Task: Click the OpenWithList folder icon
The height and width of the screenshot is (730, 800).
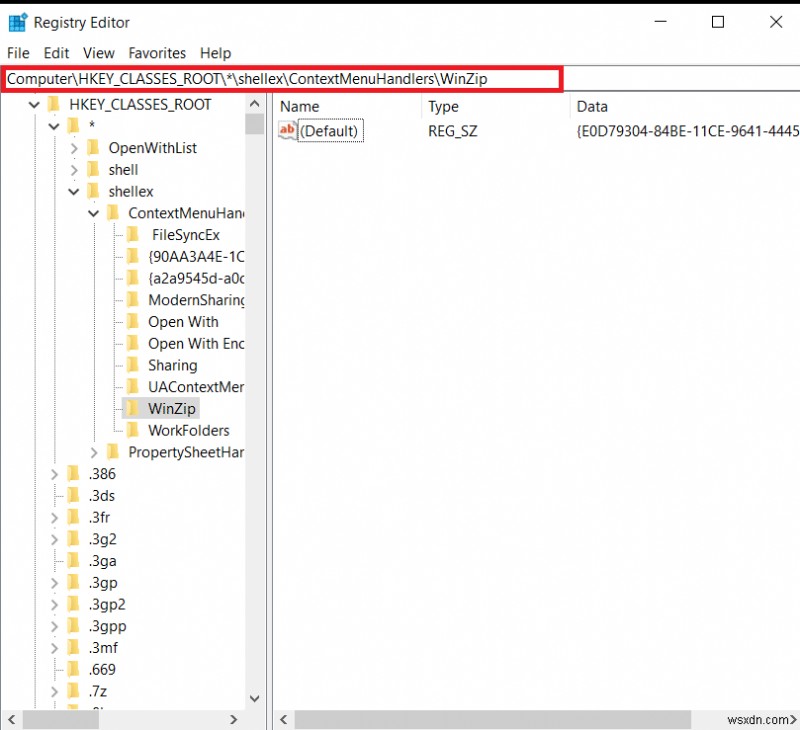Action: tap(93, 148)
